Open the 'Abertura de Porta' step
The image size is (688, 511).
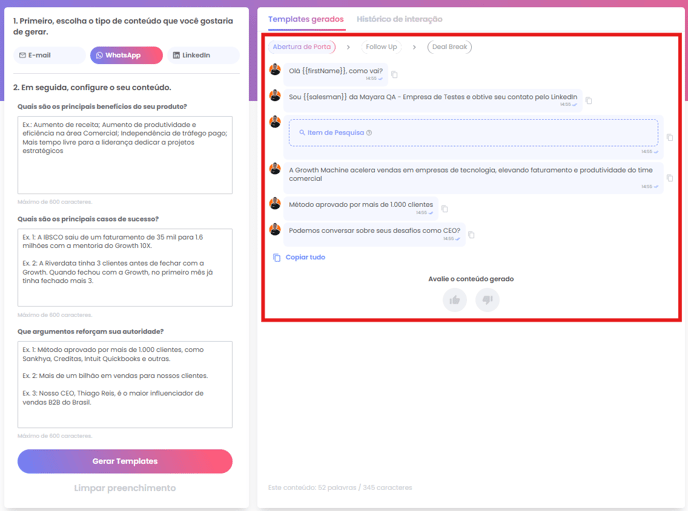coord(302,47)
